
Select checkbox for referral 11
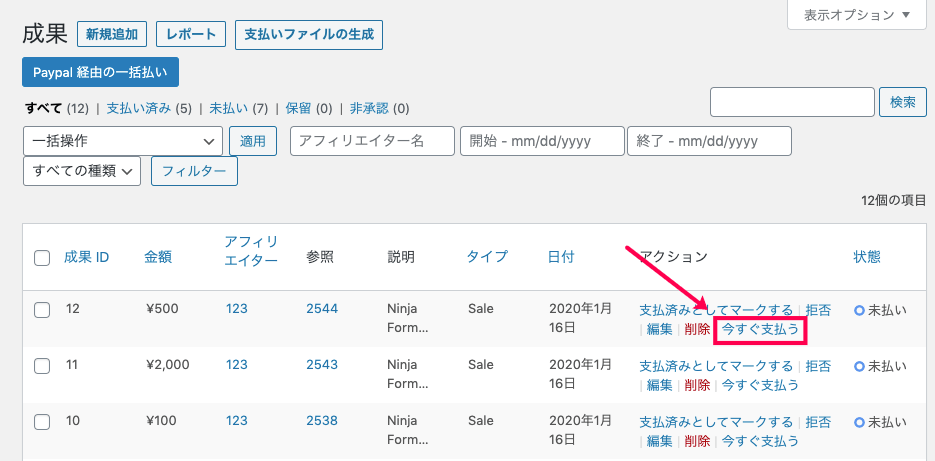click(x=42, y=366)
